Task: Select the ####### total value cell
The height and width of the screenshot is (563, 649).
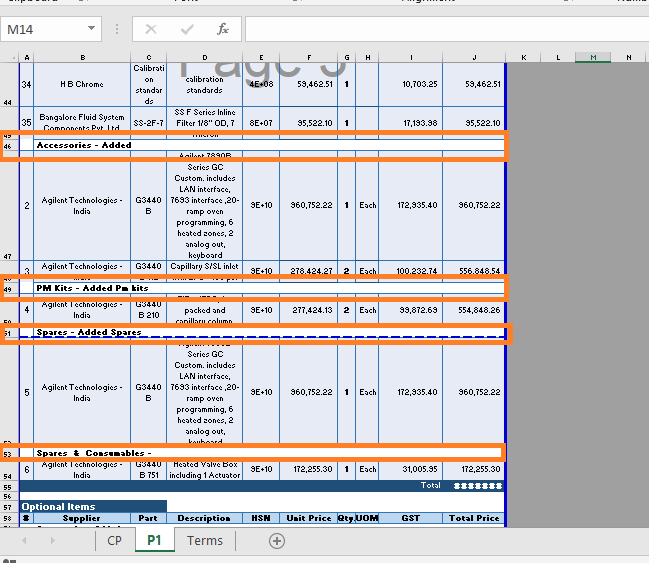Action: (474, 486)
